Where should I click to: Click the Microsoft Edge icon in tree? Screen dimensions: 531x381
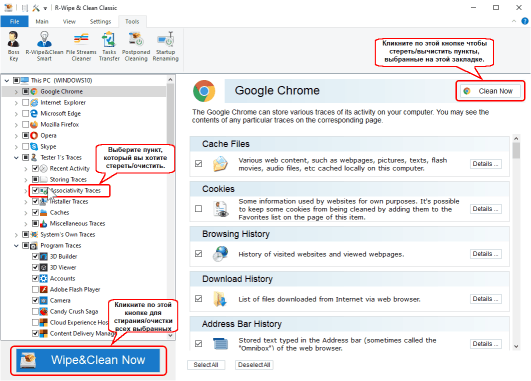pyautogui.click(x=34, y=113)
